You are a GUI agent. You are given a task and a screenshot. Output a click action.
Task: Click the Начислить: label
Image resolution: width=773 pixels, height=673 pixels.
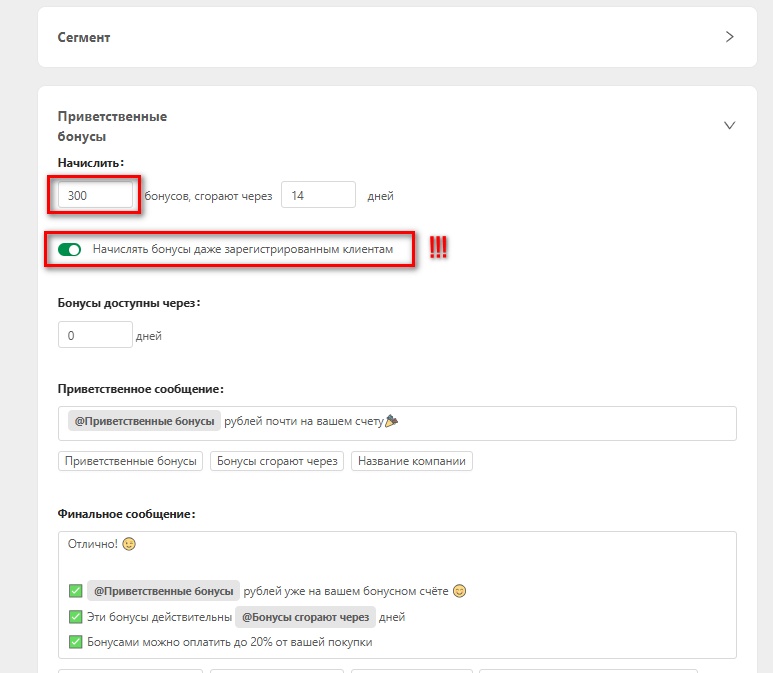[91, 163]
